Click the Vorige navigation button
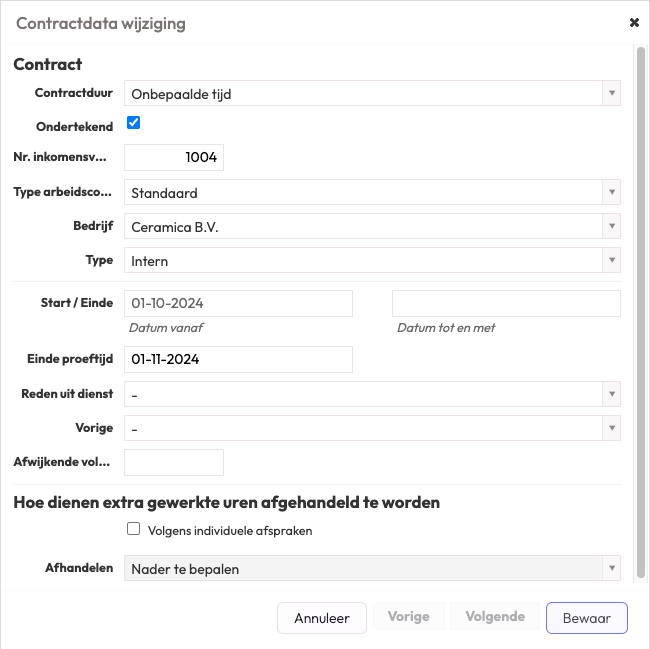650x649 pixels. tap(408, 617)
